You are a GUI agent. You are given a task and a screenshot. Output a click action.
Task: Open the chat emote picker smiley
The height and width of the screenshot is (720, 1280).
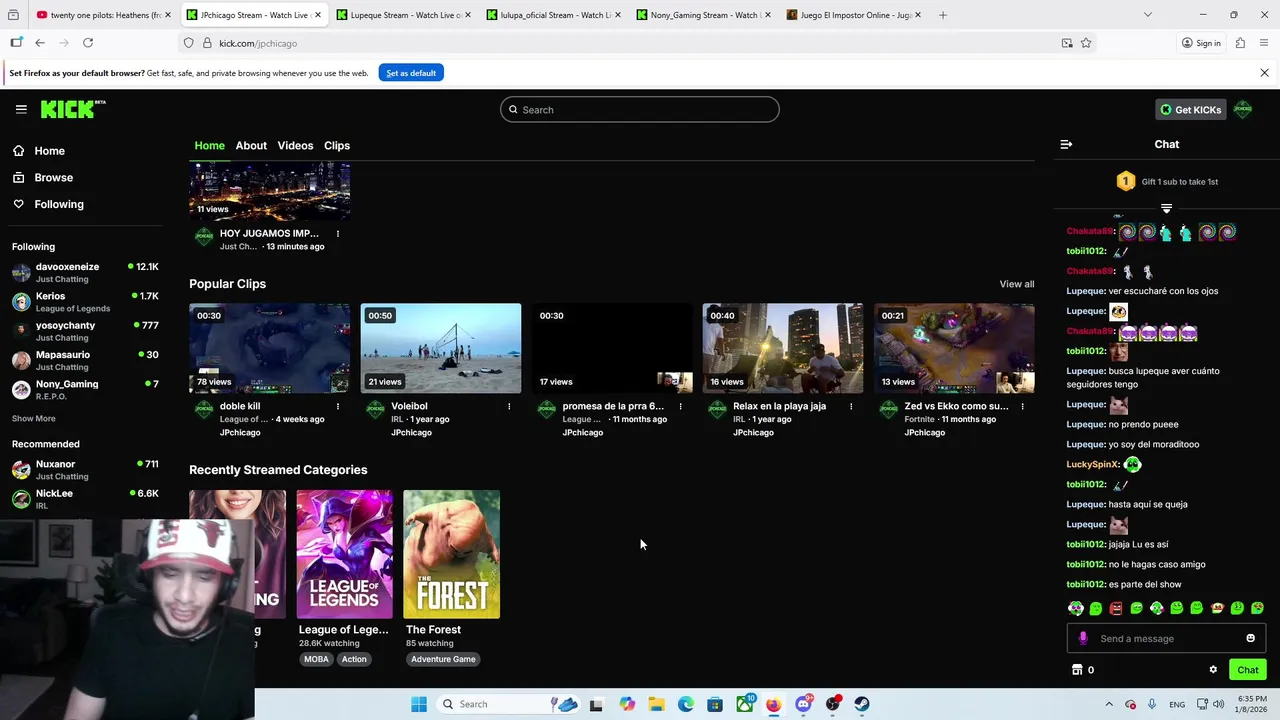(x=1250, y=638)
